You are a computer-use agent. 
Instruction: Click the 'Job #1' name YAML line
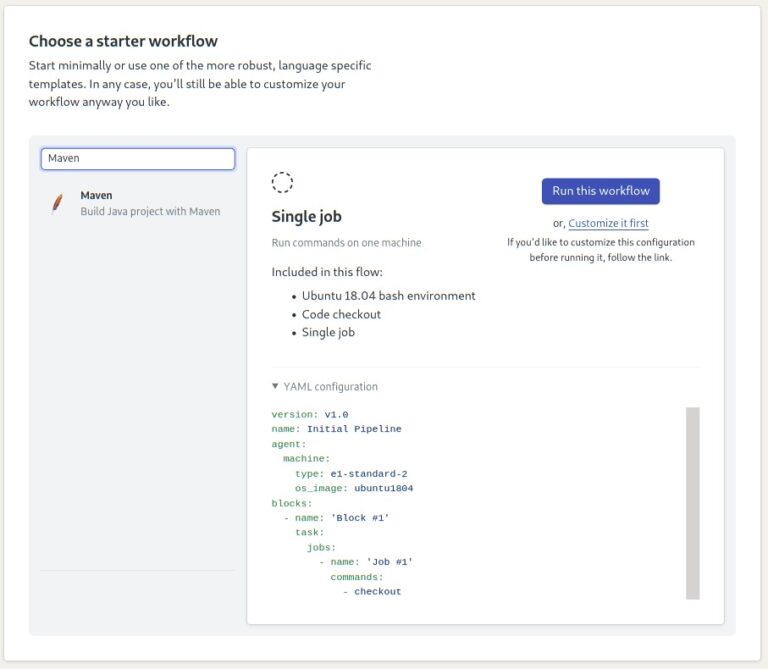[366, 562]
